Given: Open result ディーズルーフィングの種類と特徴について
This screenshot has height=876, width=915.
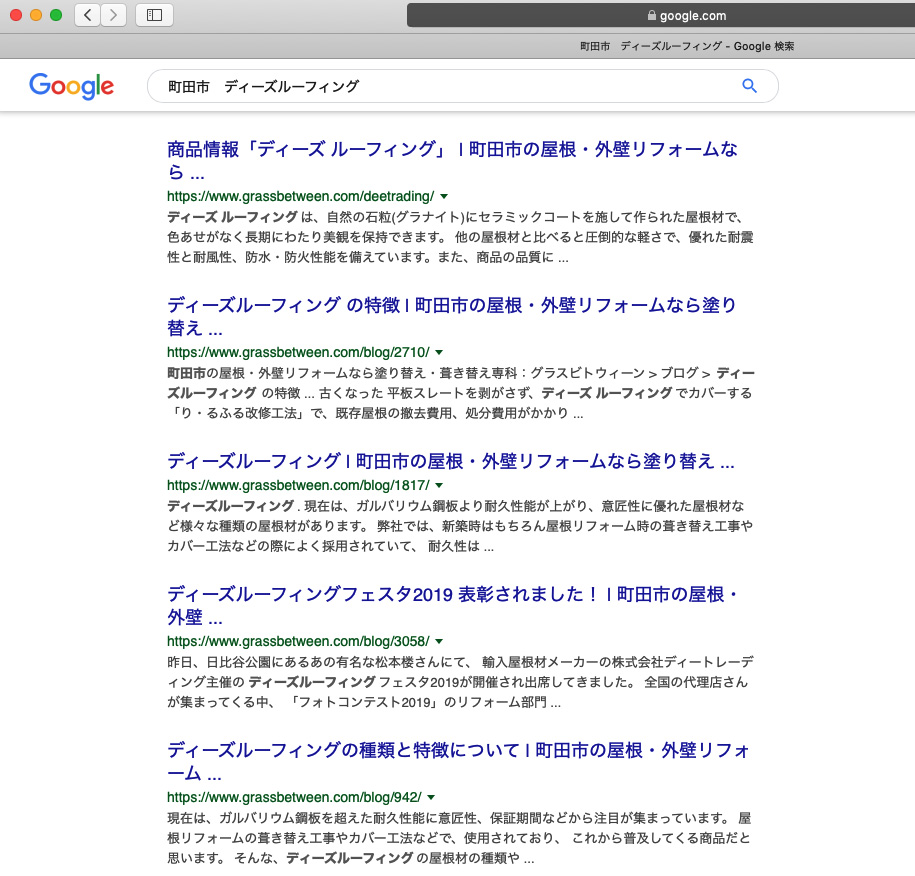Looking at the screenshot, I should [x=458, y=761].
